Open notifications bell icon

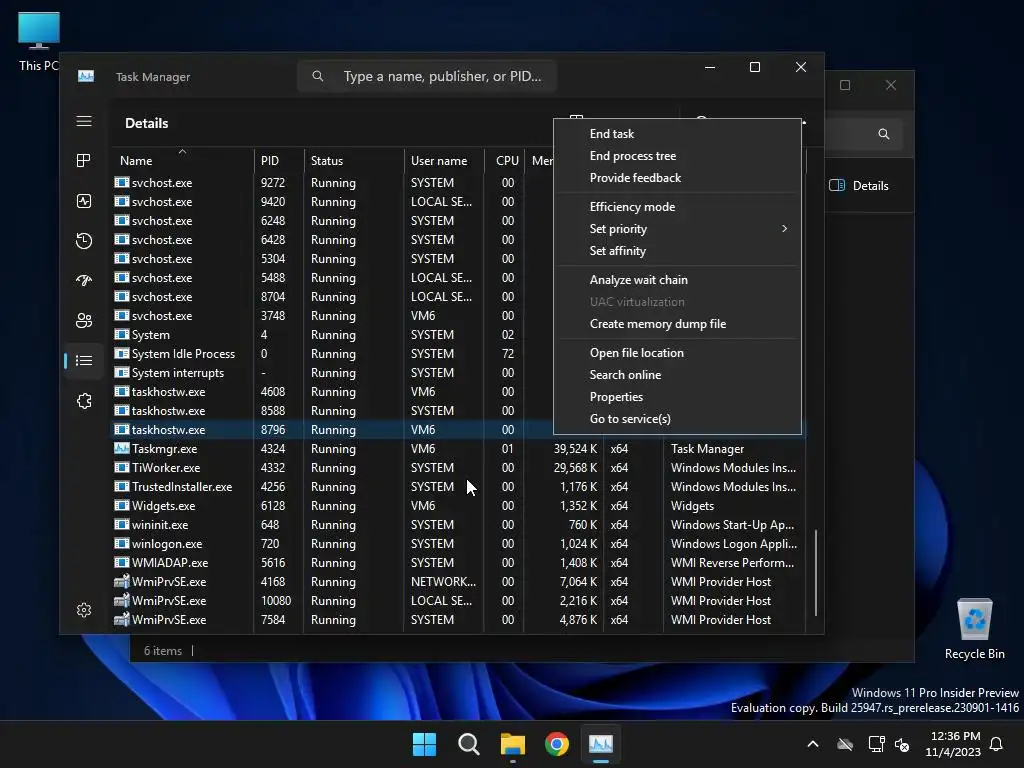click(x=997, y=744)
